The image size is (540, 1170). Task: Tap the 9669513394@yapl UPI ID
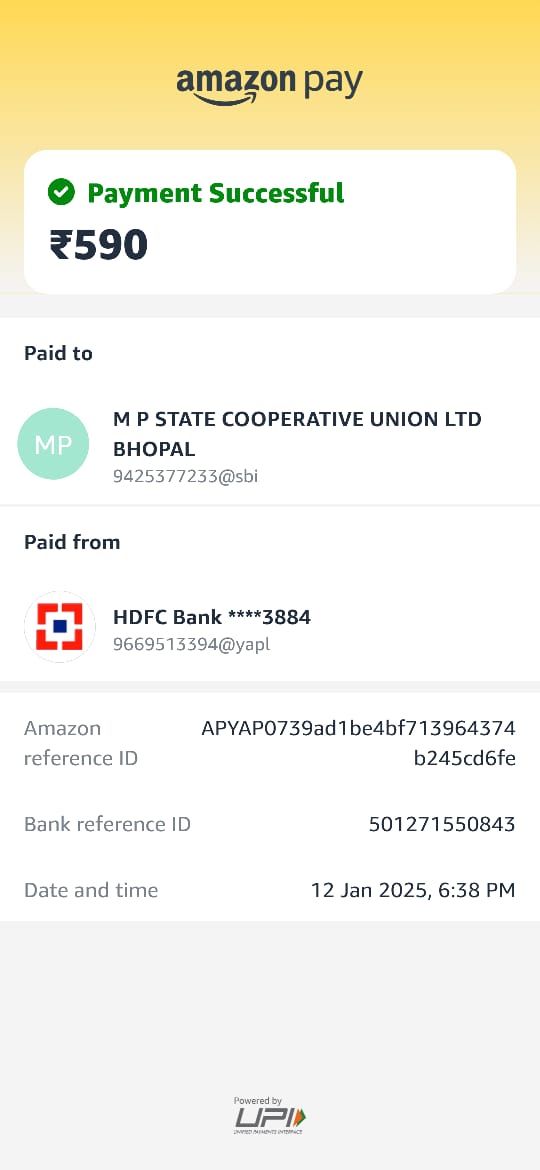tap(191, 644)
